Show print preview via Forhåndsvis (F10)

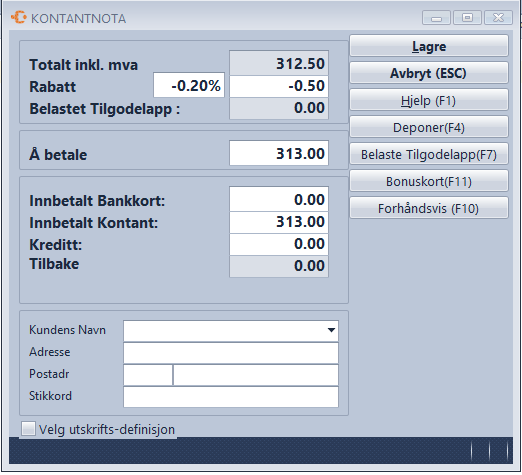click(x=429, y=208)
